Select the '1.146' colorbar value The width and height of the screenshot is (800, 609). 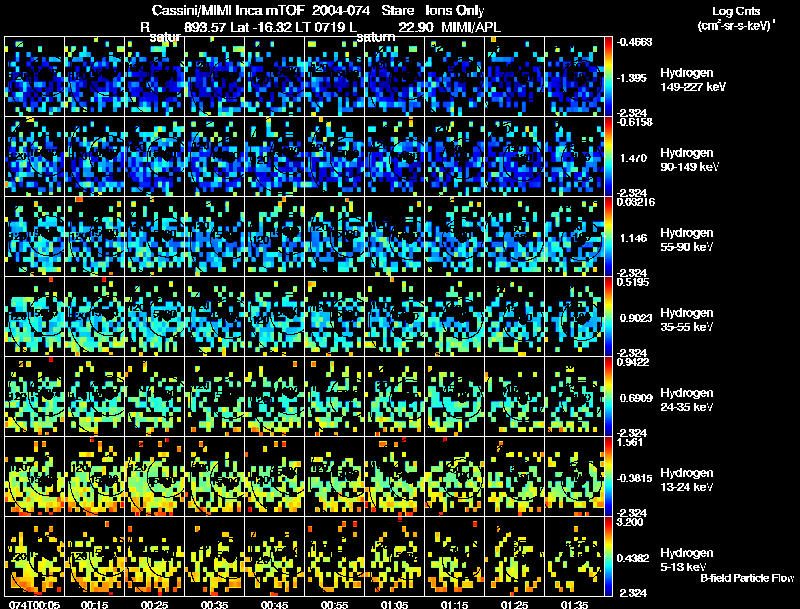click(x=633, y=238)
